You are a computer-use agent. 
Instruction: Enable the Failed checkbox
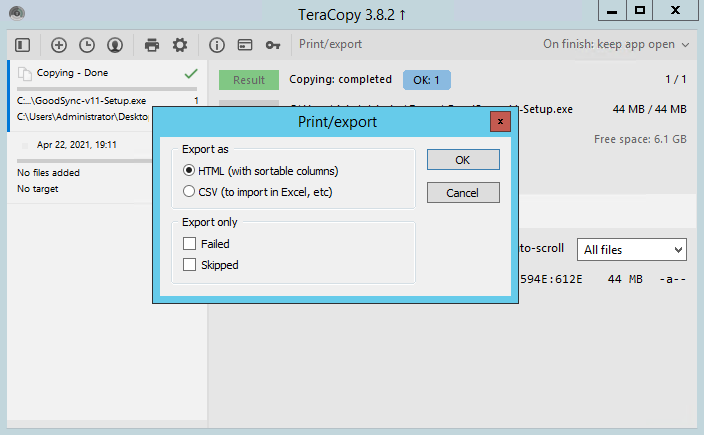(189, 244)
